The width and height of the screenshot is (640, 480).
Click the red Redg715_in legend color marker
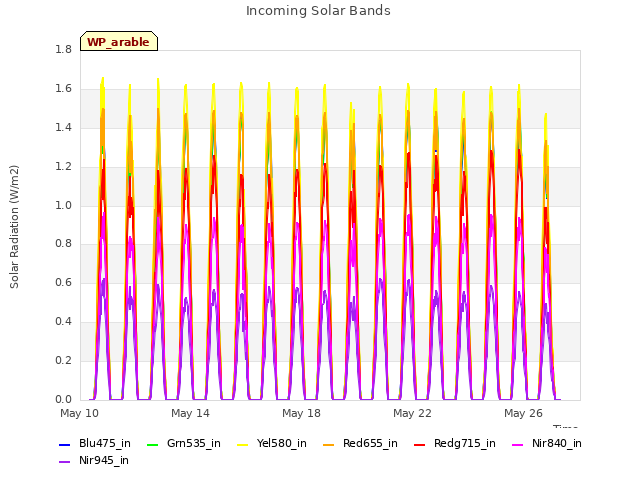[419, 444]
